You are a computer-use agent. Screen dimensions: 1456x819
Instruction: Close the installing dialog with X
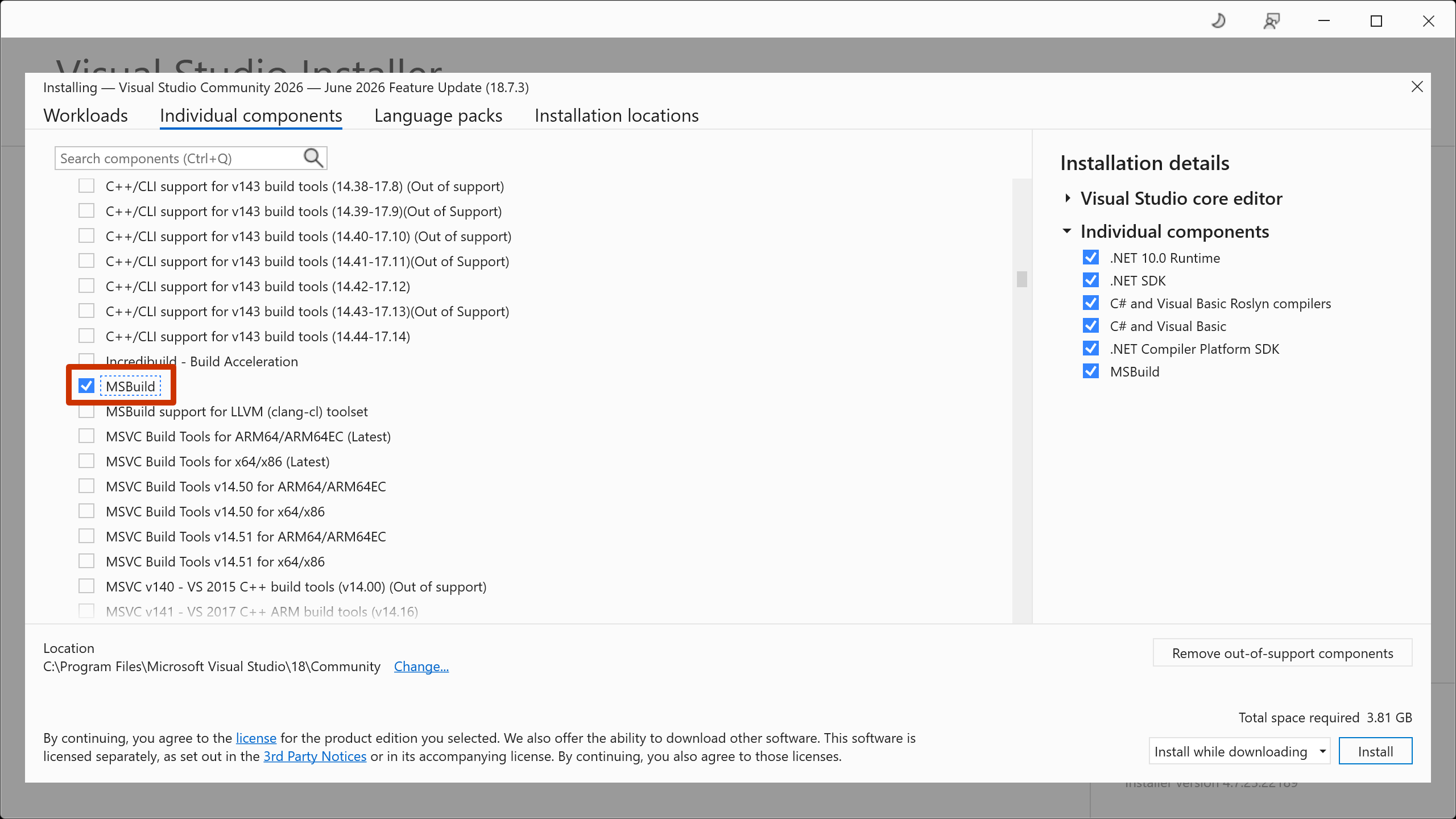tap(1417, 87)
